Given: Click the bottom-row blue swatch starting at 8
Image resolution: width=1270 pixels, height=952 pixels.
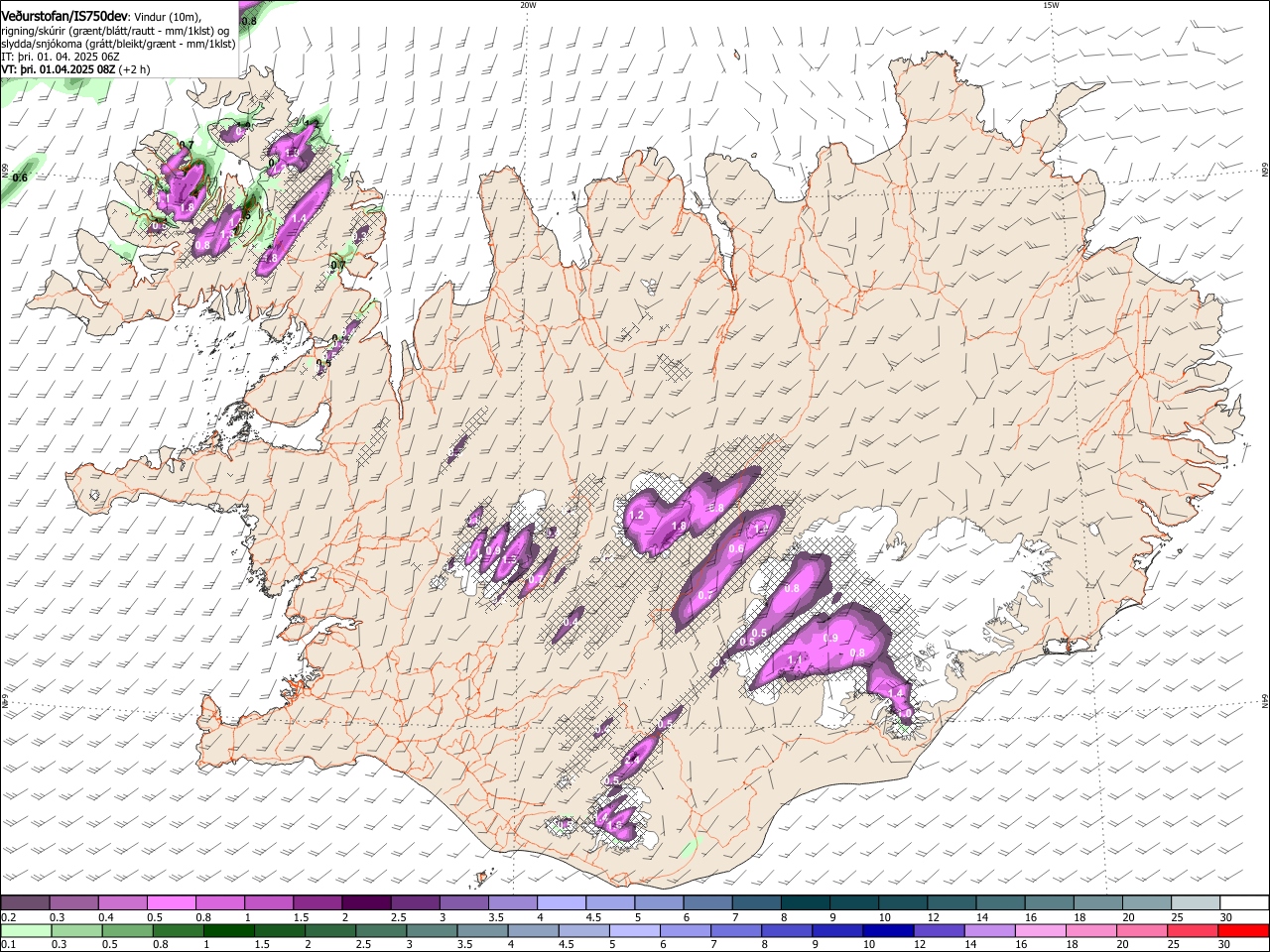Looking at the screenshot, I should (786, 931).
